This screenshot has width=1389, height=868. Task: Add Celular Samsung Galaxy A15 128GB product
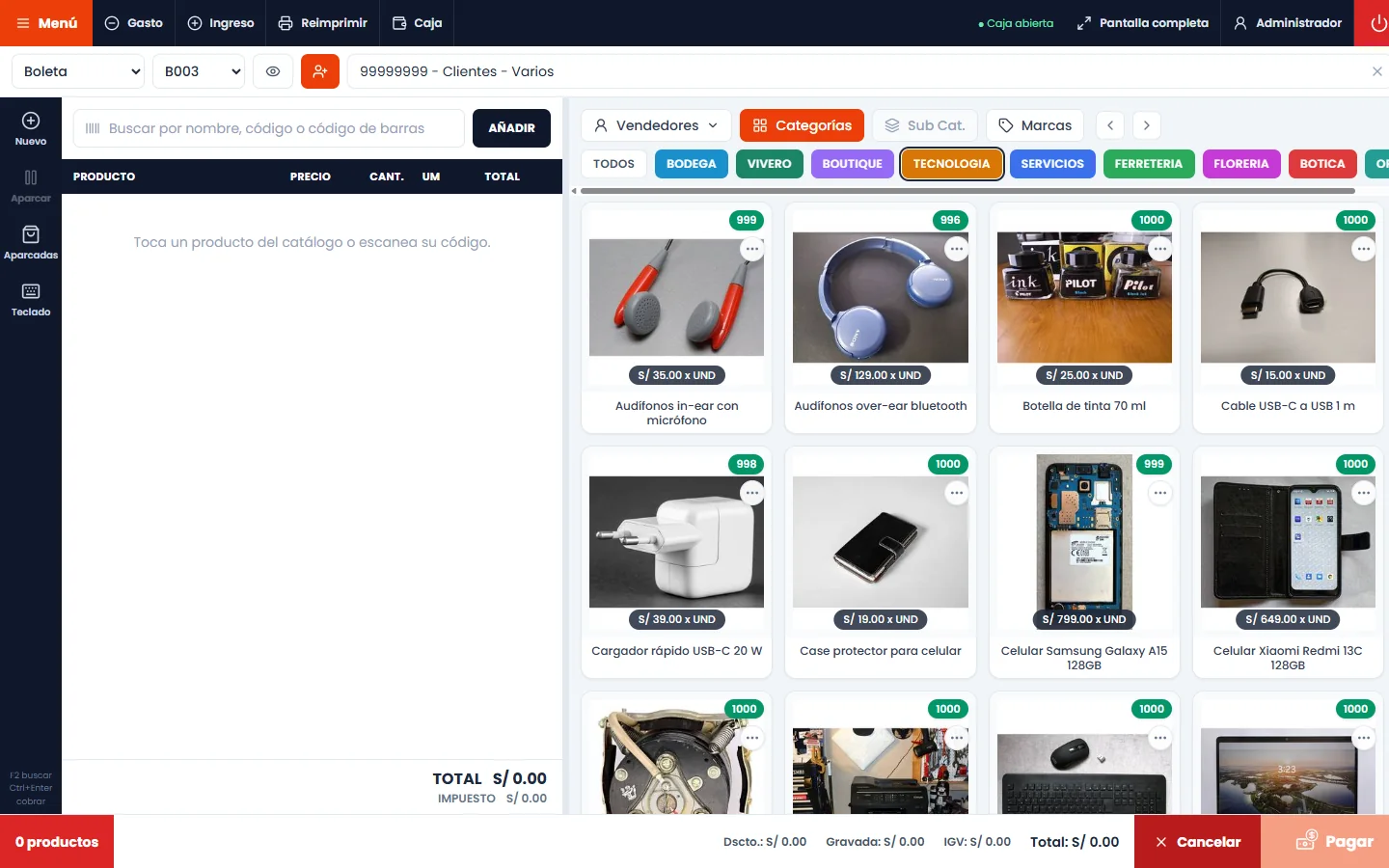[x=1084, y=563]
